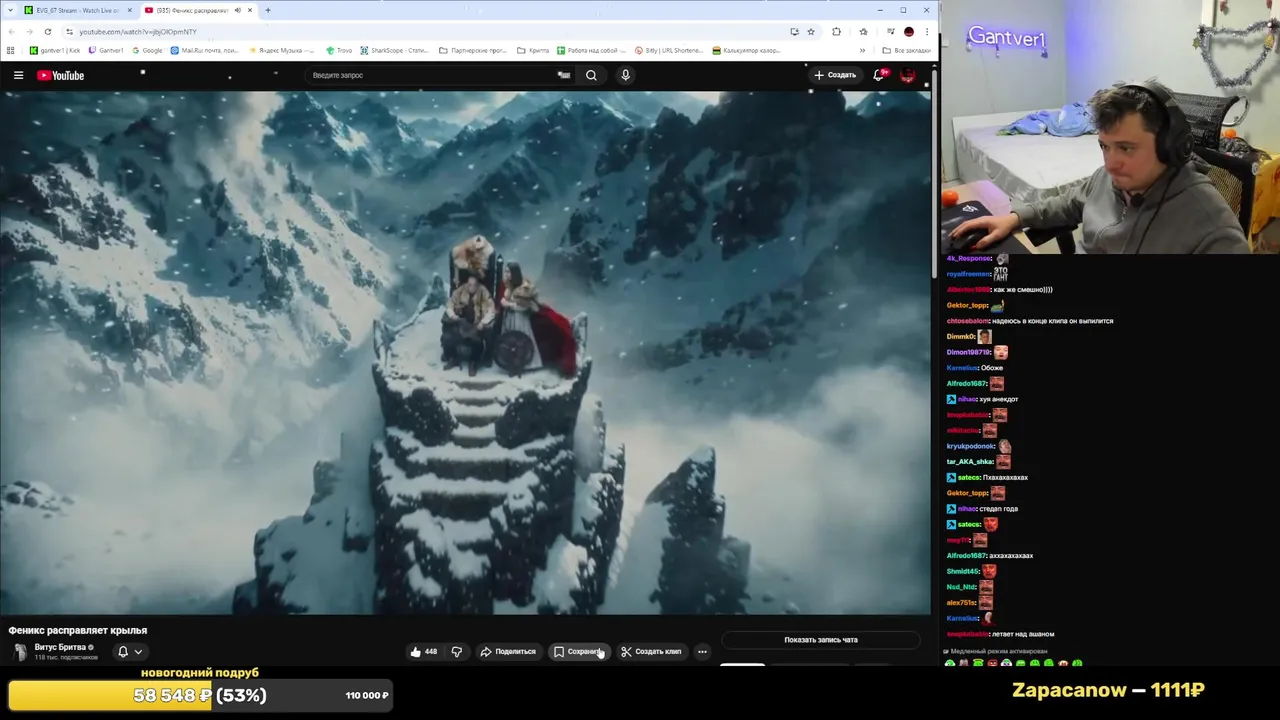
Task: Open the Trovo bookmark
Action: [339, 50]
